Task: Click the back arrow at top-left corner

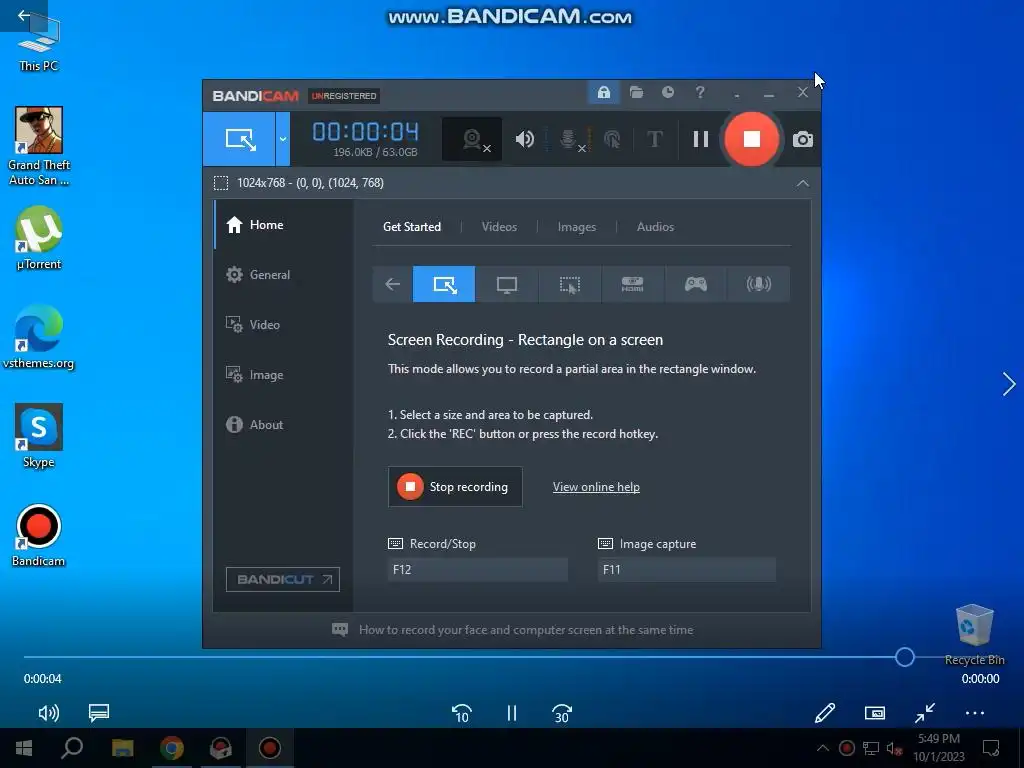Action: click(24, 15)
